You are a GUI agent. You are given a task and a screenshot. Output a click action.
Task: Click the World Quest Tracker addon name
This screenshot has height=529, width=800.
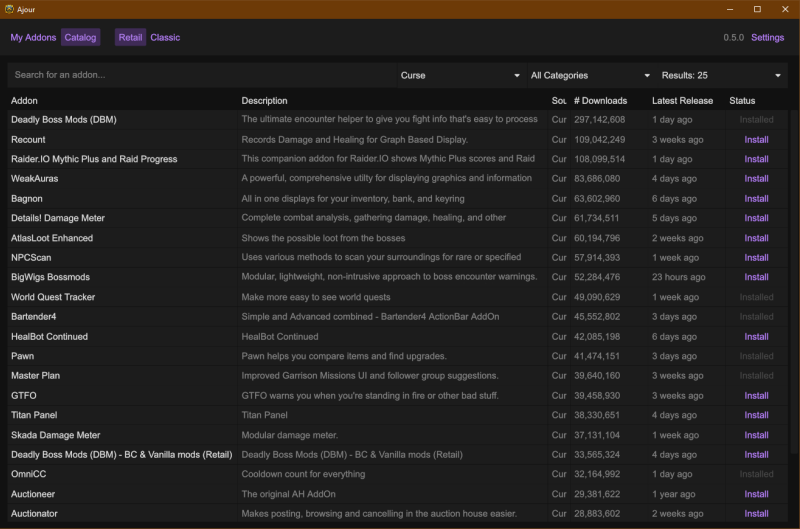coord(53,297)
